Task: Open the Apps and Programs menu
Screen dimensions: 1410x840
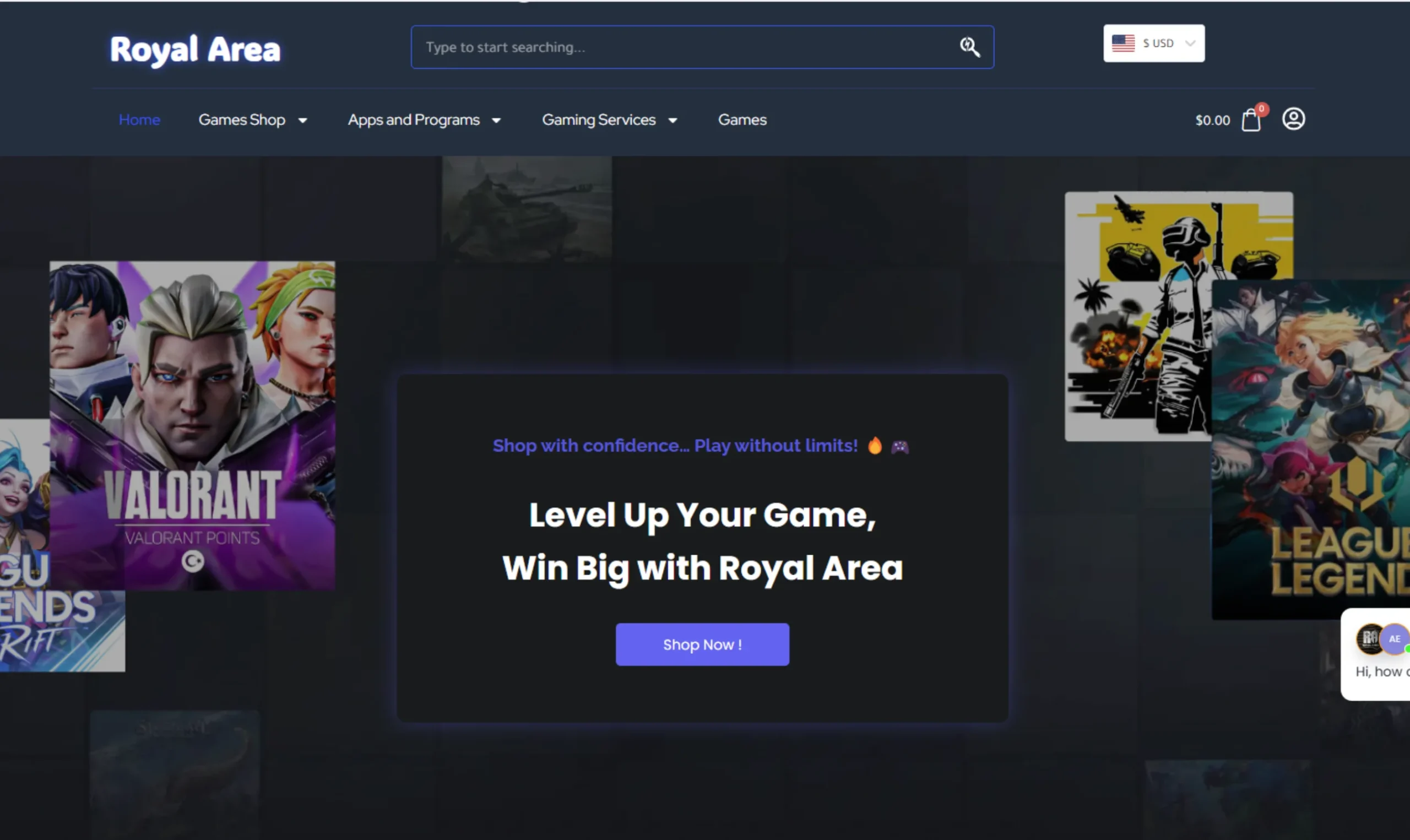Action: (414, 120)
